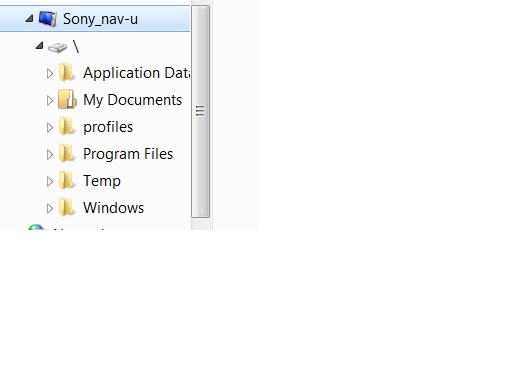Viewport: 512px width, 384px height.
Task: Click the profiles folder icon
Action: pos(67,126)
